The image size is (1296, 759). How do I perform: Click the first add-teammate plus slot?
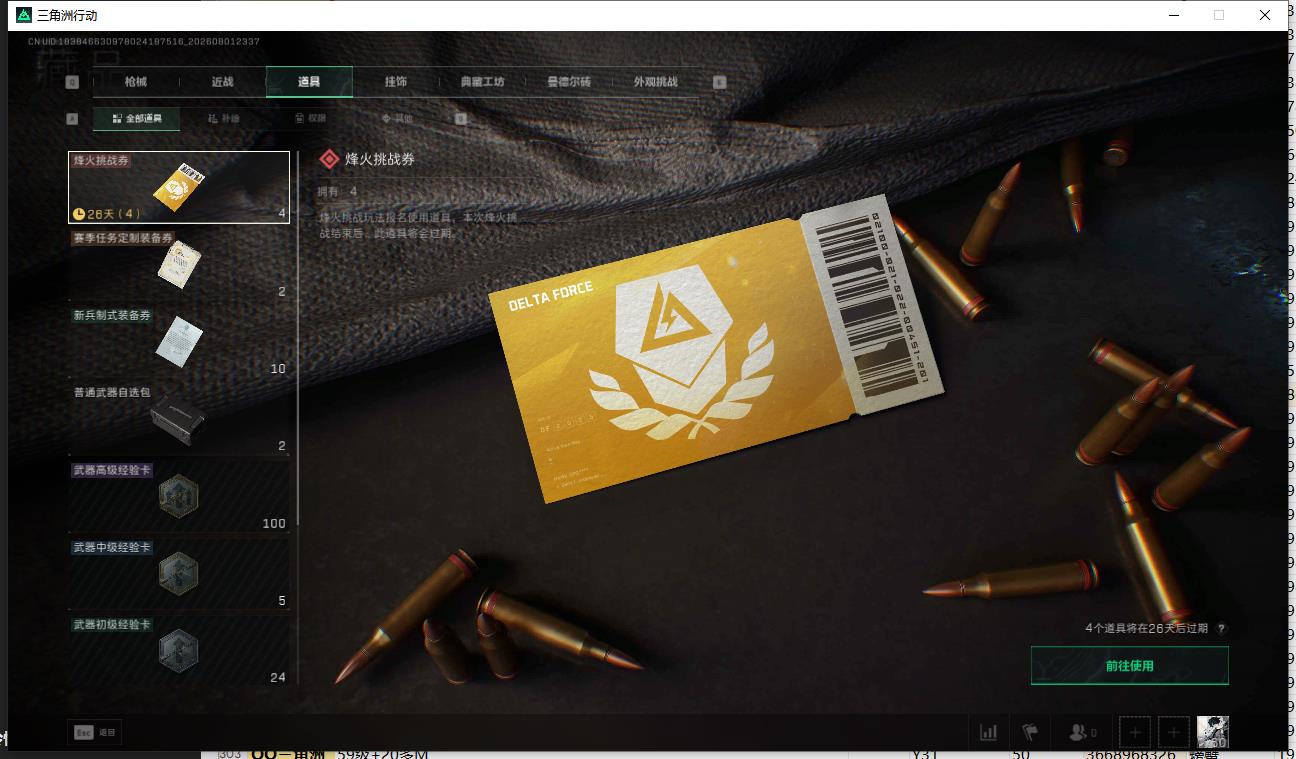(1135, 732)
